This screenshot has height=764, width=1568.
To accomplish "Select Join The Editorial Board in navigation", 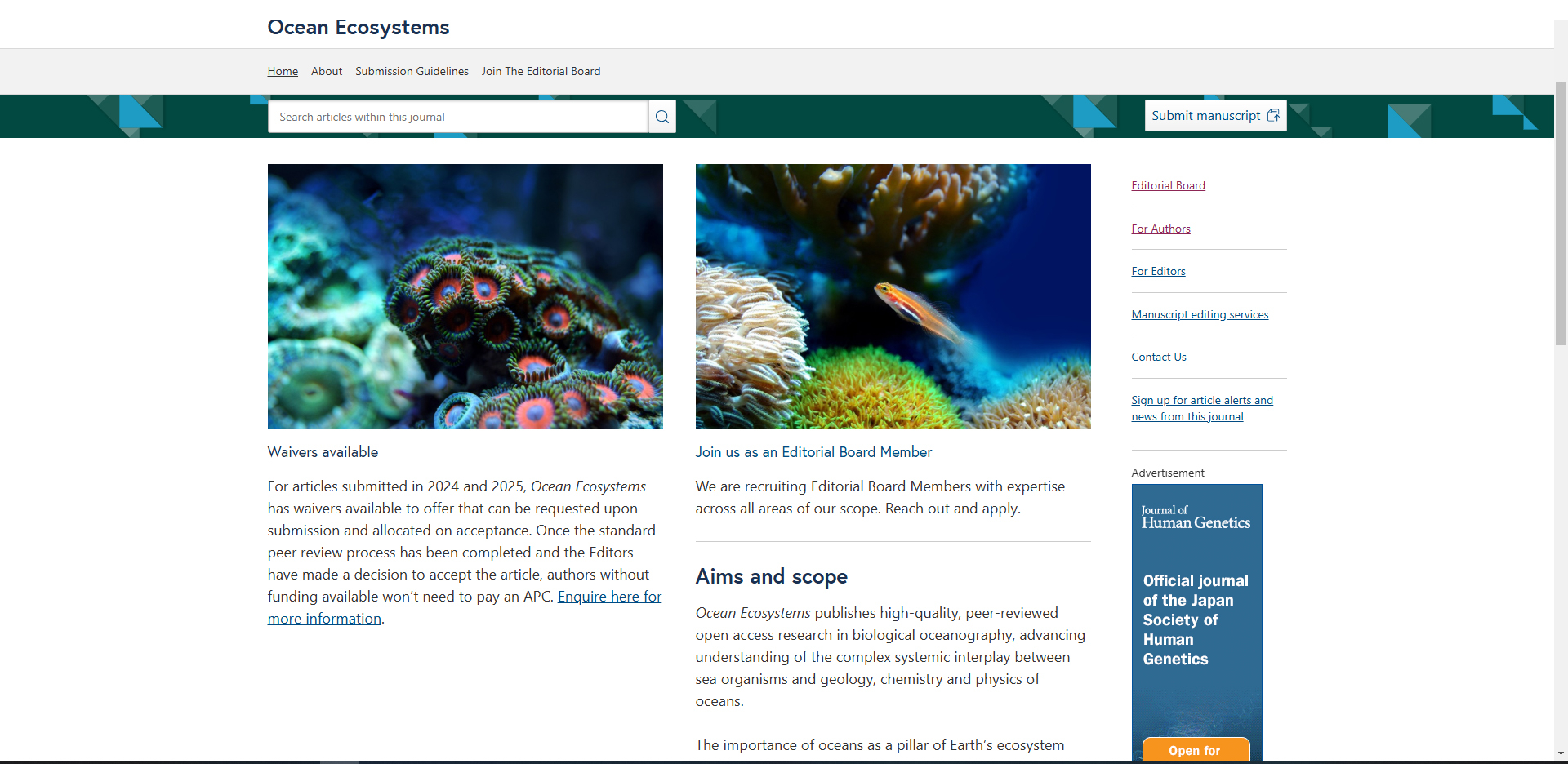I will (x=541, y=71).
